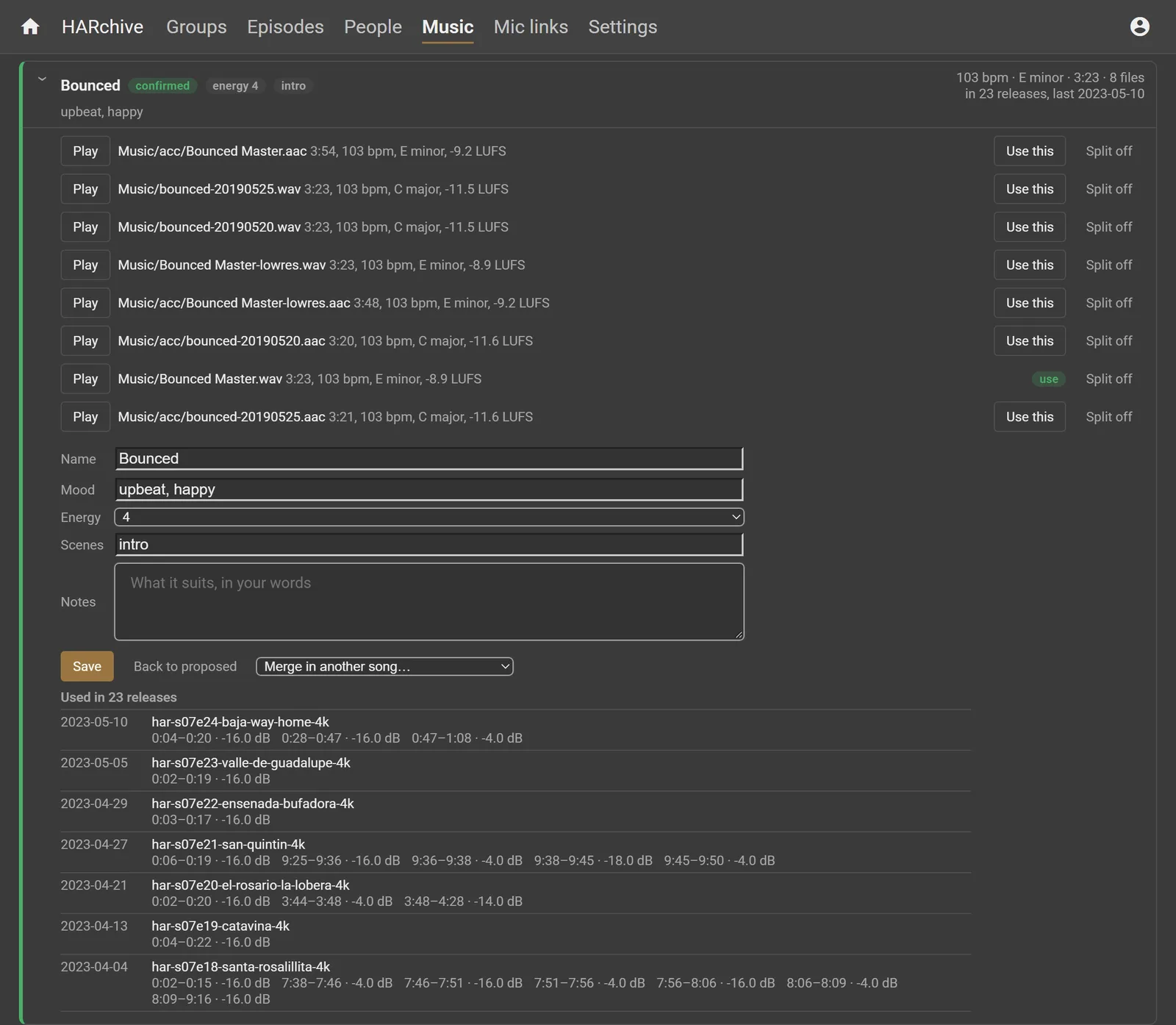Viewport: 1176px width, 1025px height.
Task: Click Back to proposed
Action: tap(185, 666)
